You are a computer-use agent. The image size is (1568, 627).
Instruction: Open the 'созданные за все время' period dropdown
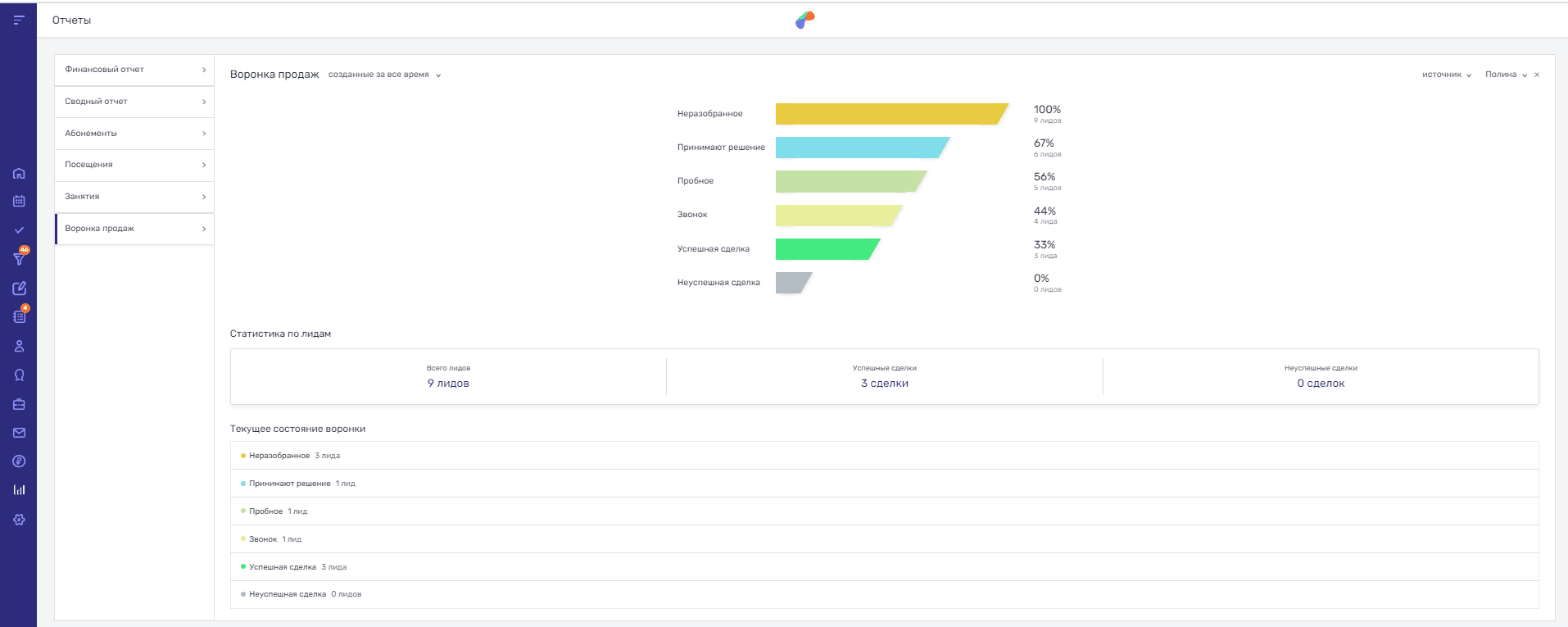pyautogui.click(x=384, y=75)
